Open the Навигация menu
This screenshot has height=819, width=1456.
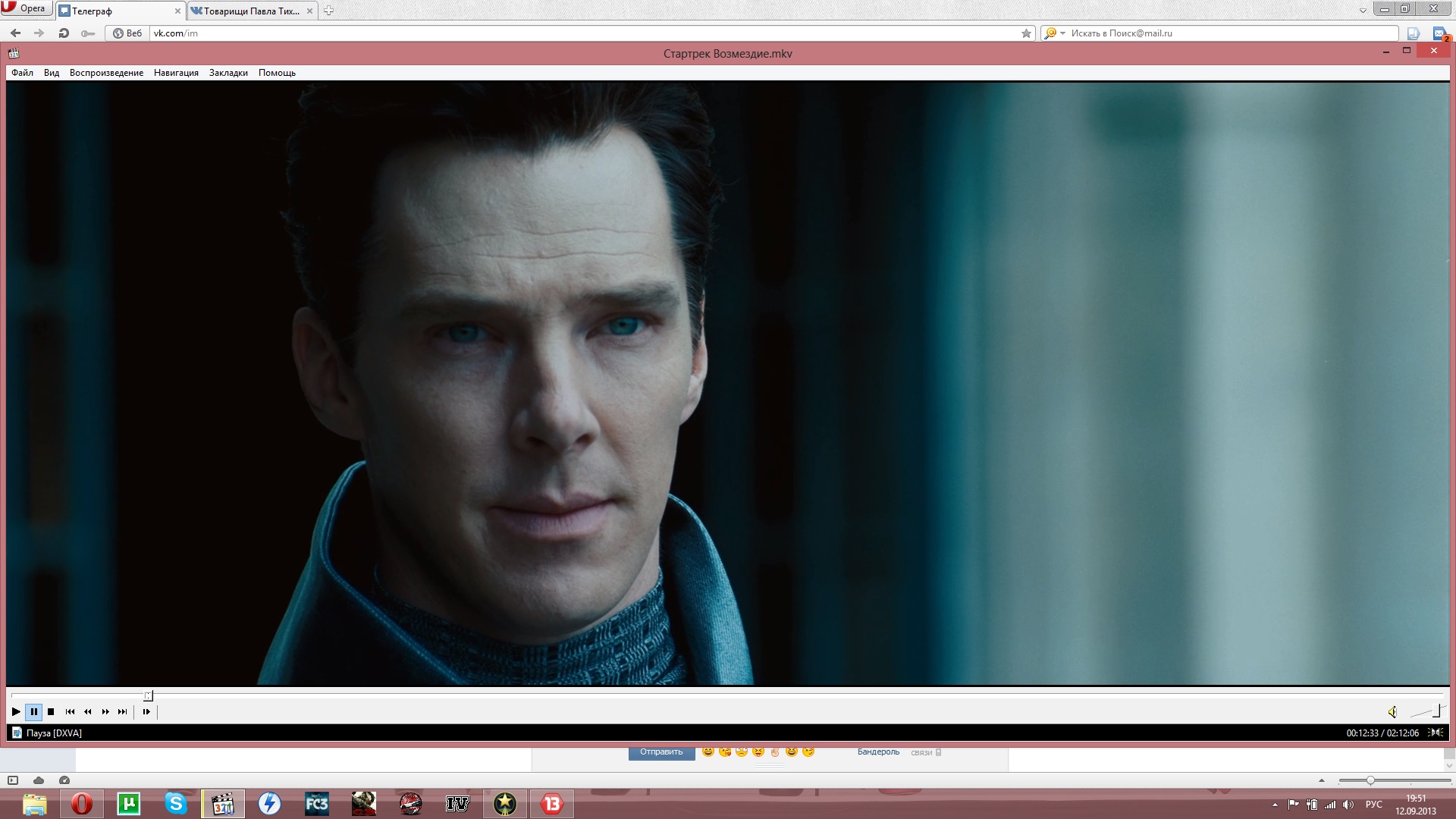(176, 73)
